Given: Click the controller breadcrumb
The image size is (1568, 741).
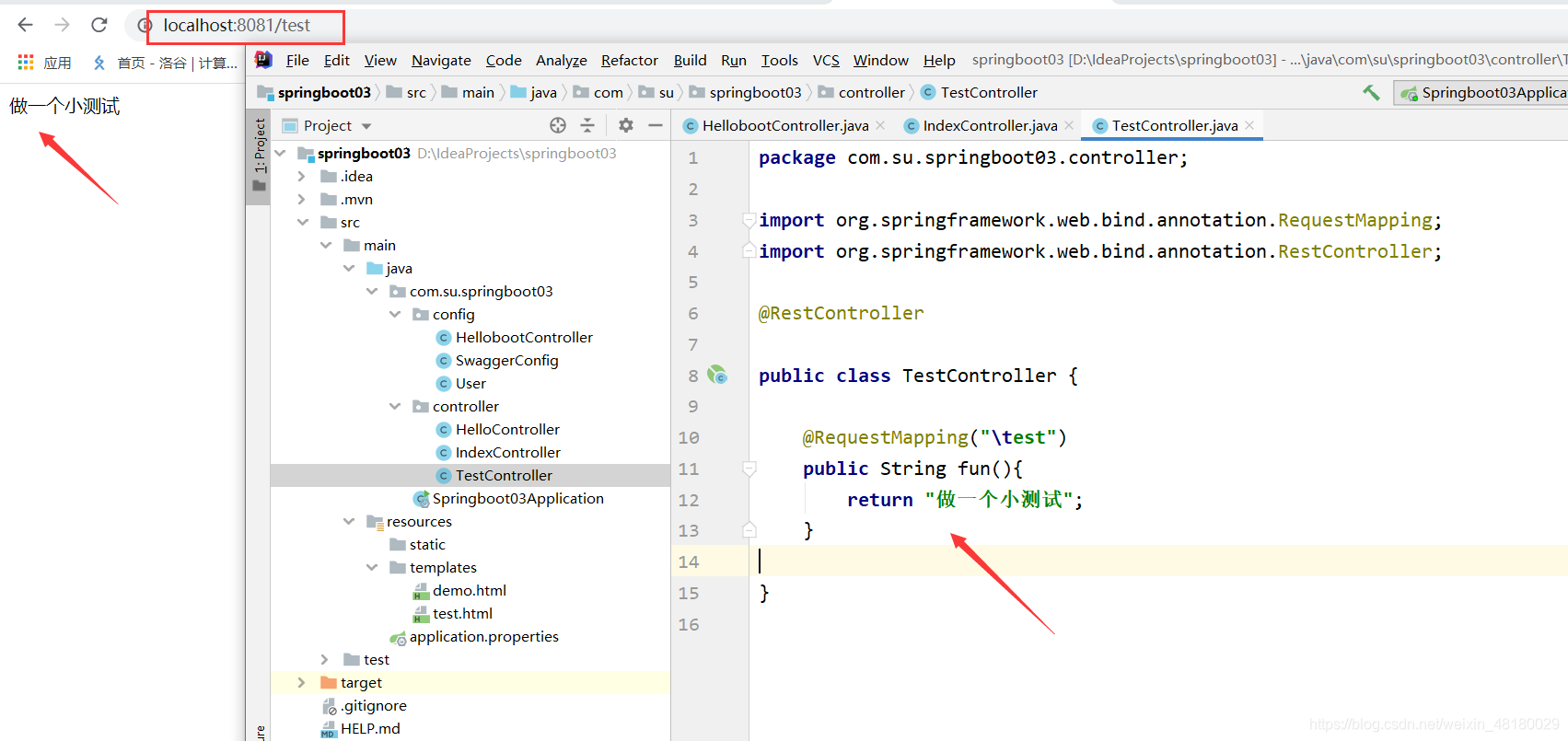Looking at the screenshot, I should point(862,92).
